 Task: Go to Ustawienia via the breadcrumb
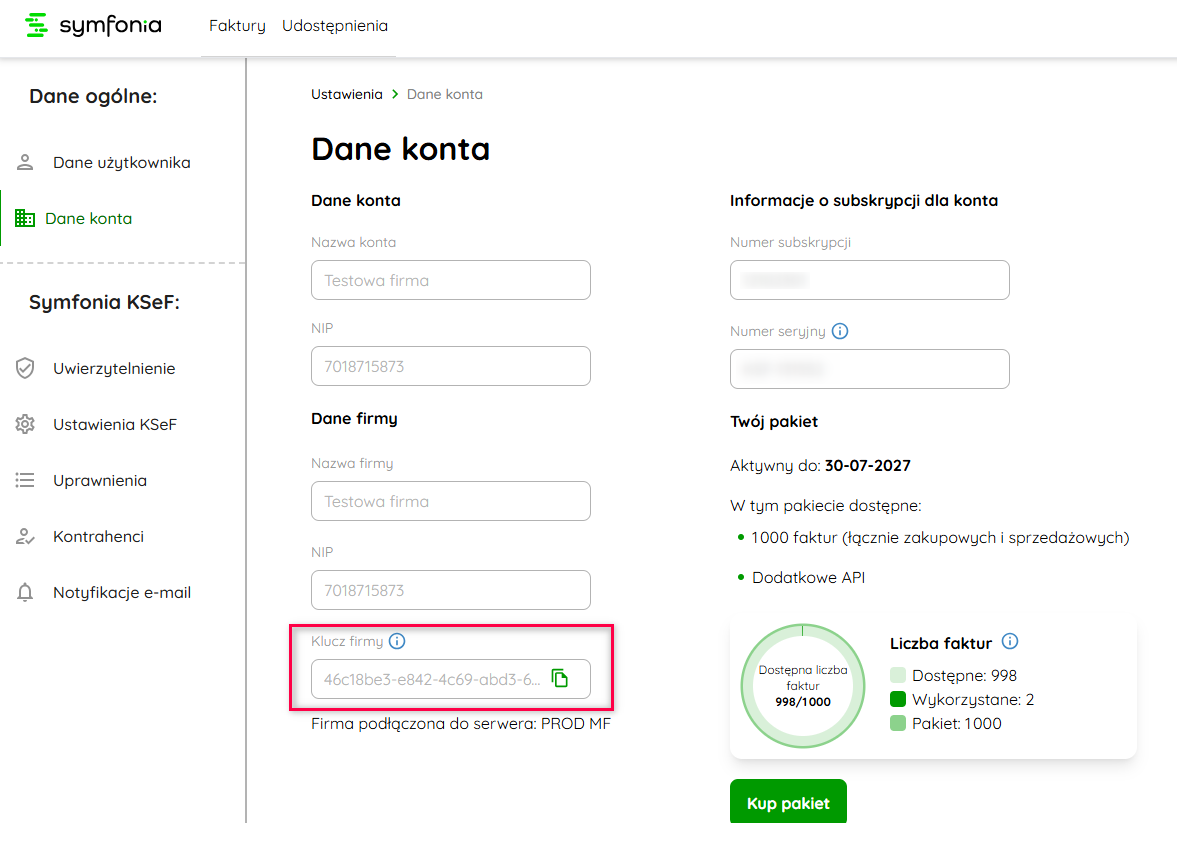(346, 94)
